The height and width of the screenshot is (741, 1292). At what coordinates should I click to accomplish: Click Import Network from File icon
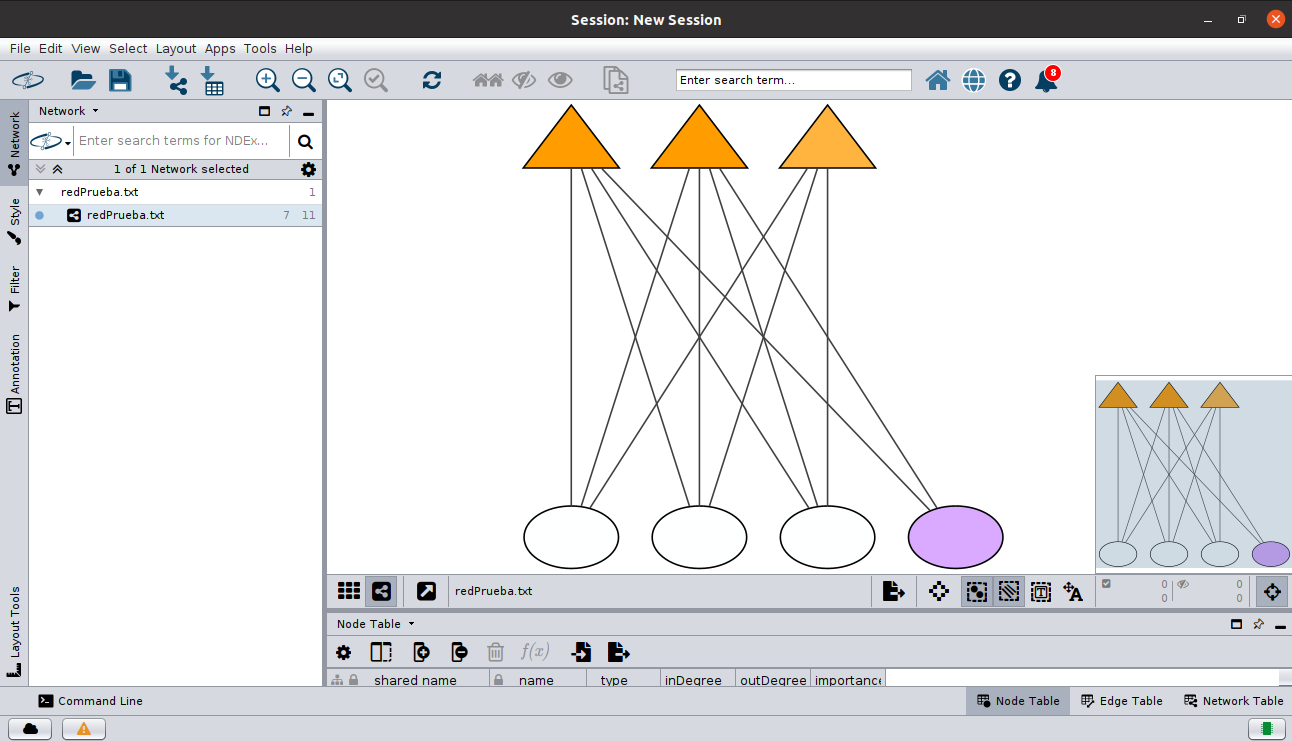pos(176,81)
